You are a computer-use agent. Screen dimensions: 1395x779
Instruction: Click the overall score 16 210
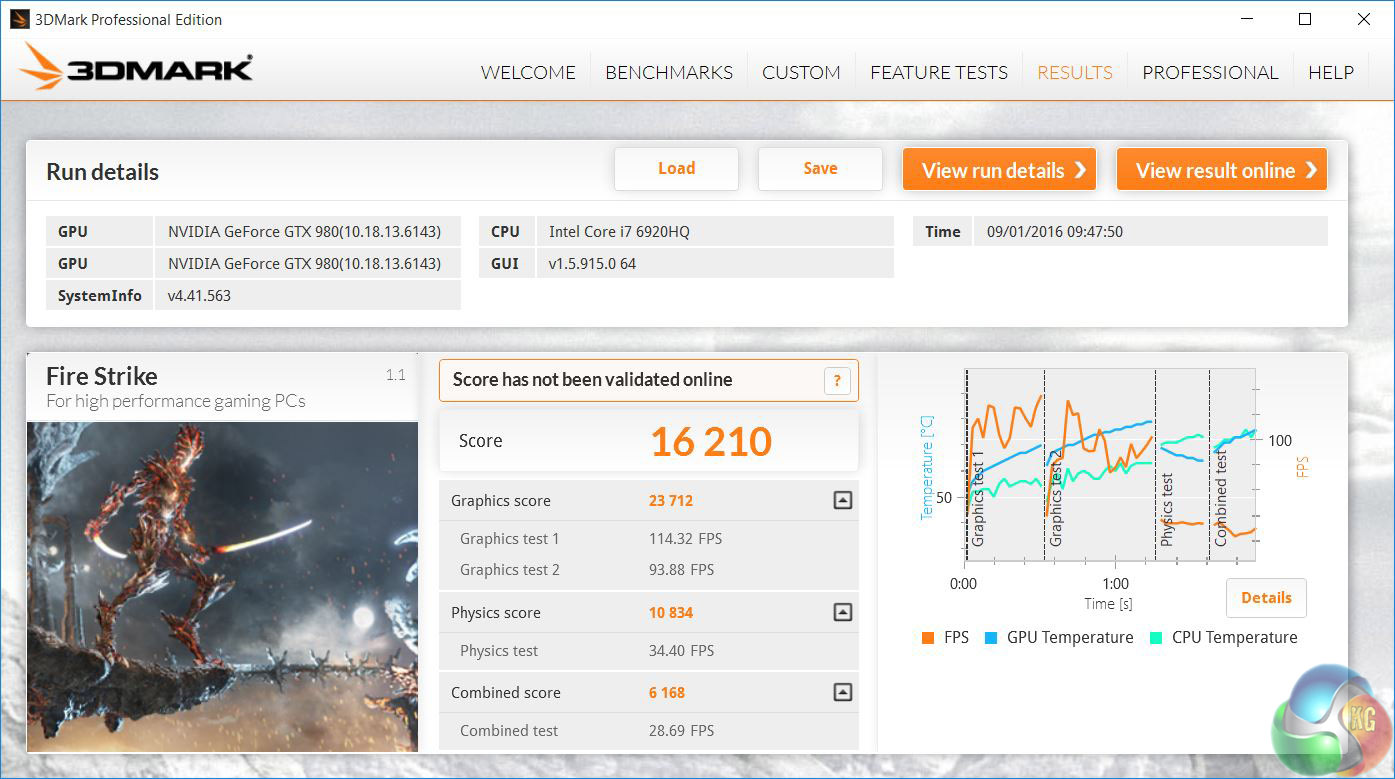coord(711,441)
